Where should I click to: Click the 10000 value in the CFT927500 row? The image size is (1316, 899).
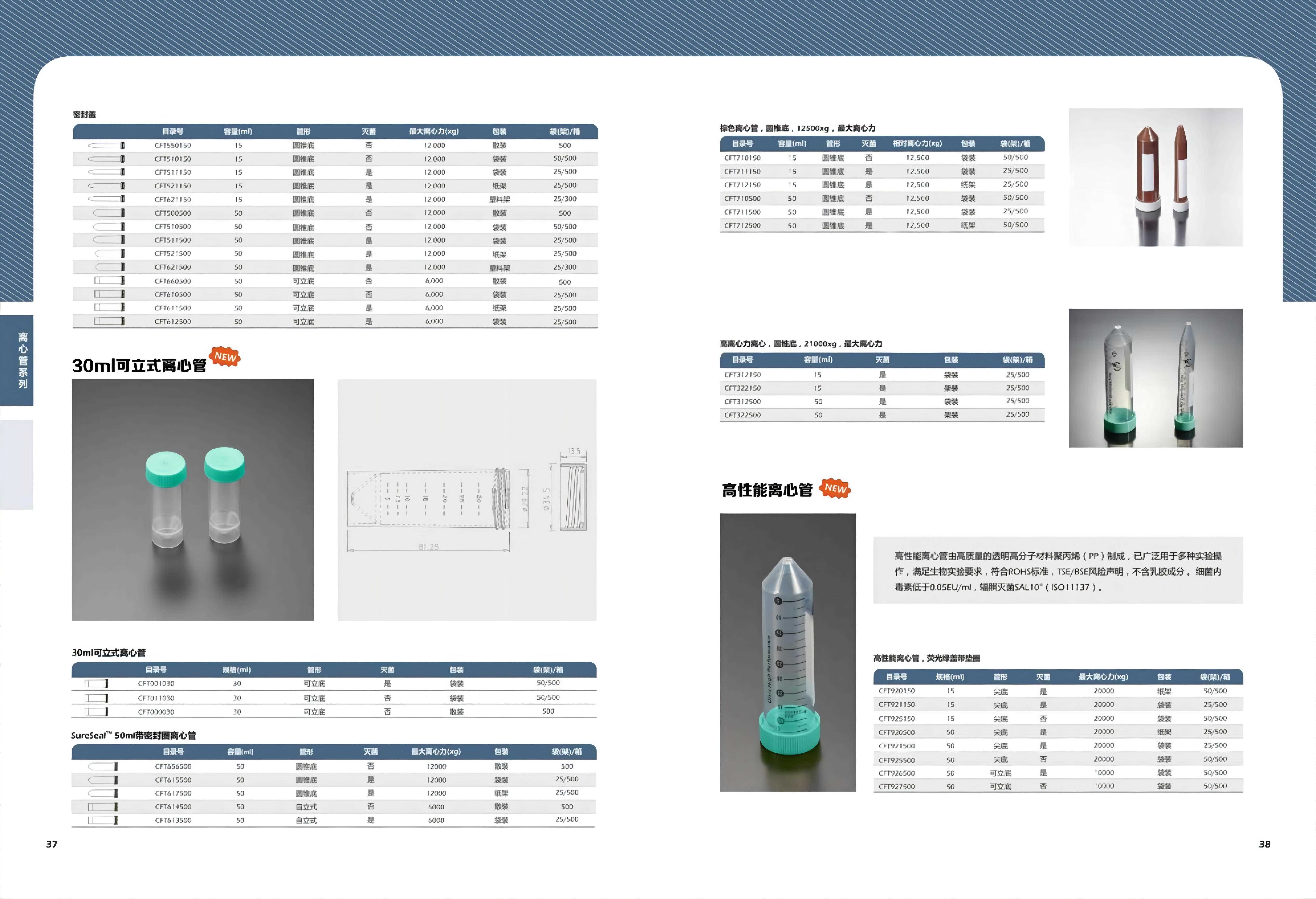tap(1104, 786)
